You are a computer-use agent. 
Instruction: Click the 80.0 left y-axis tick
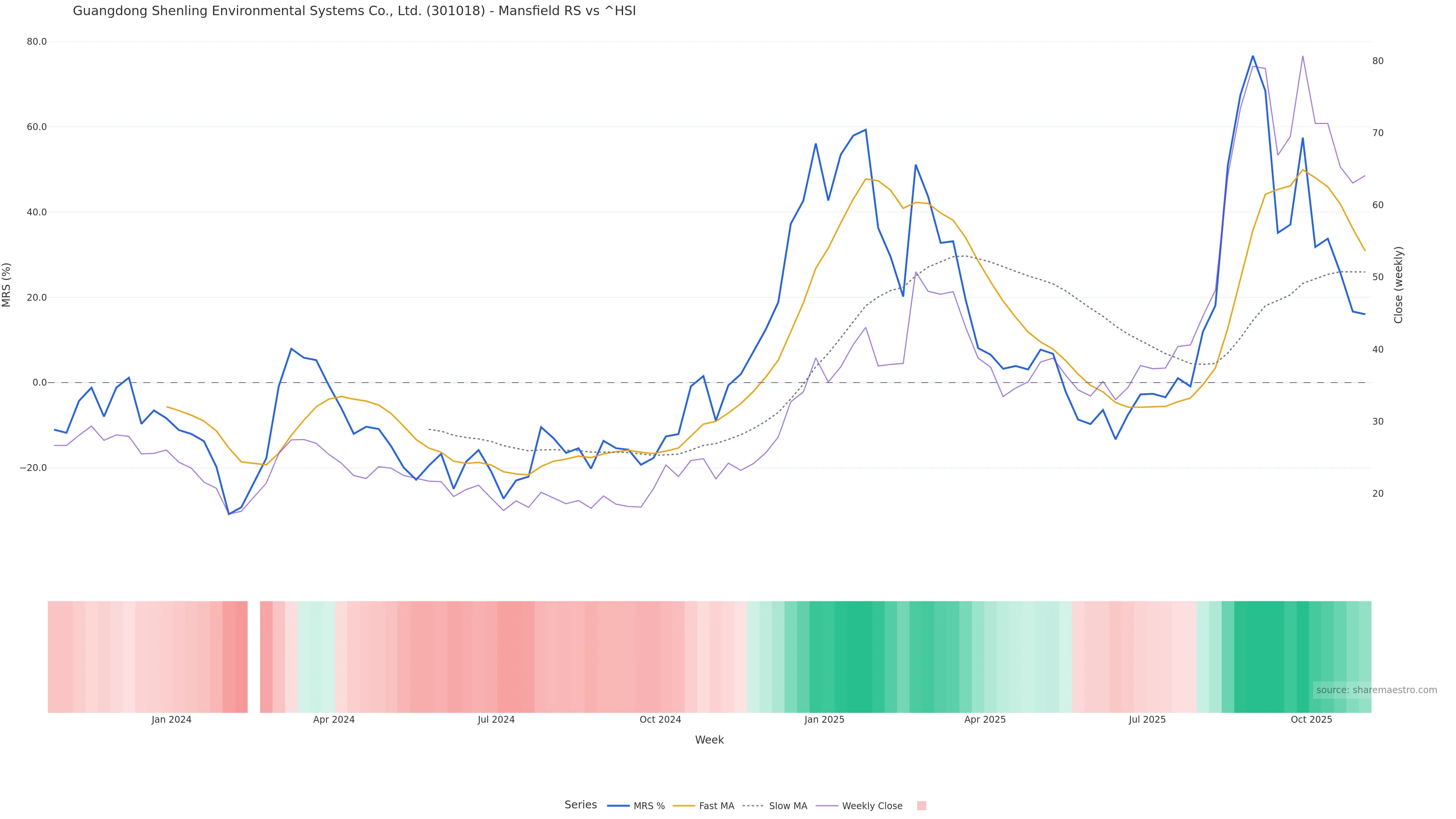[x=37, y=42]
